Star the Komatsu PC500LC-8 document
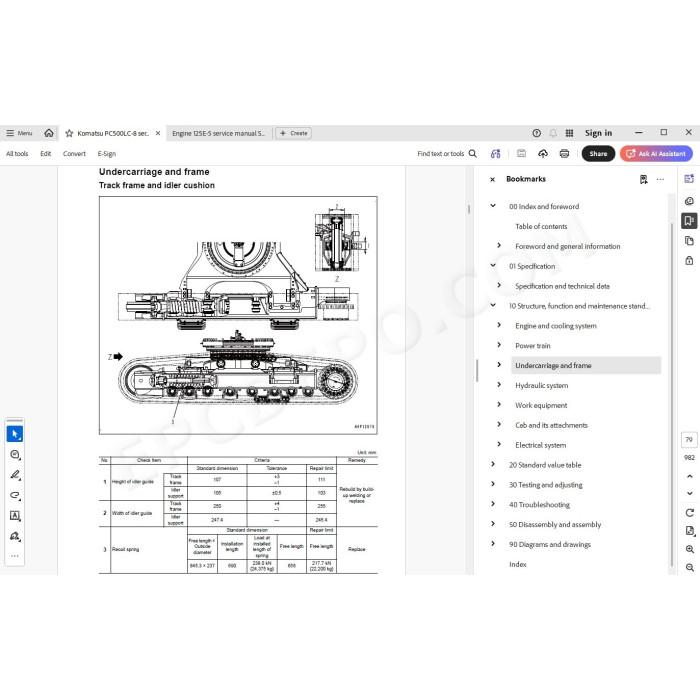 pyautogui.click(x=69, y=133)
